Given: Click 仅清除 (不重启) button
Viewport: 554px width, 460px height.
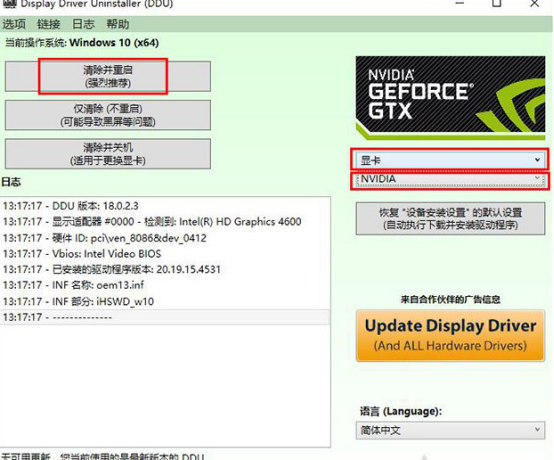Looking at the screenshot, I should [108, 115].
